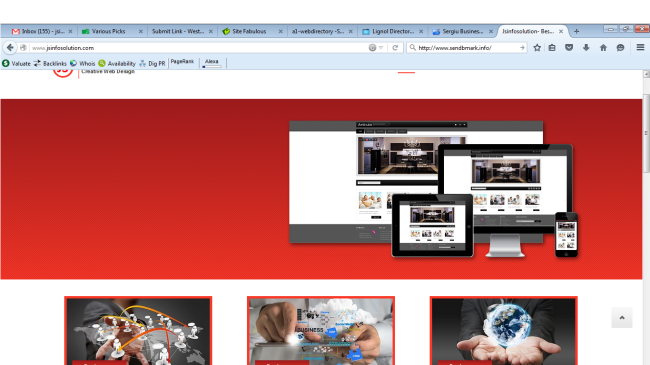Bookmark this page with the star icon
The width and height of the screenshot is (650, 365).
point(537,48)
